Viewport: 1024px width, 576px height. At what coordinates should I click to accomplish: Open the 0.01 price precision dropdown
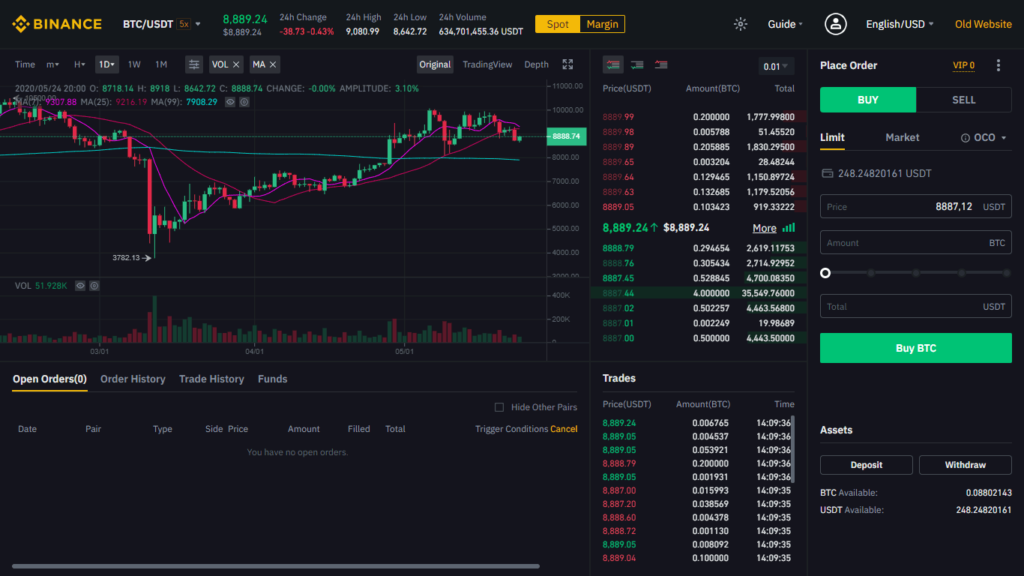pyautogui.click(x=775, y=66)
